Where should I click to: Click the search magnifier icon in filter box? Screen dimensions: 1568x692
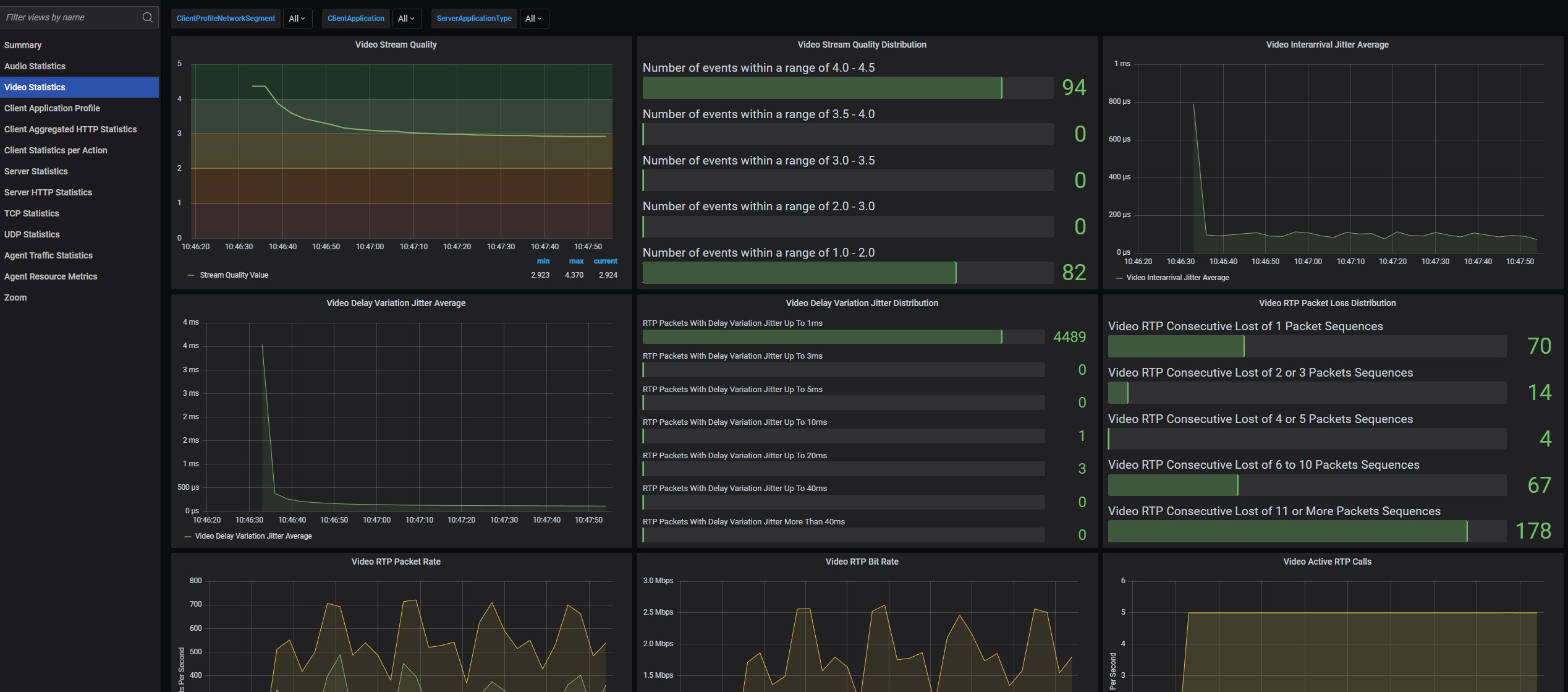147,17
